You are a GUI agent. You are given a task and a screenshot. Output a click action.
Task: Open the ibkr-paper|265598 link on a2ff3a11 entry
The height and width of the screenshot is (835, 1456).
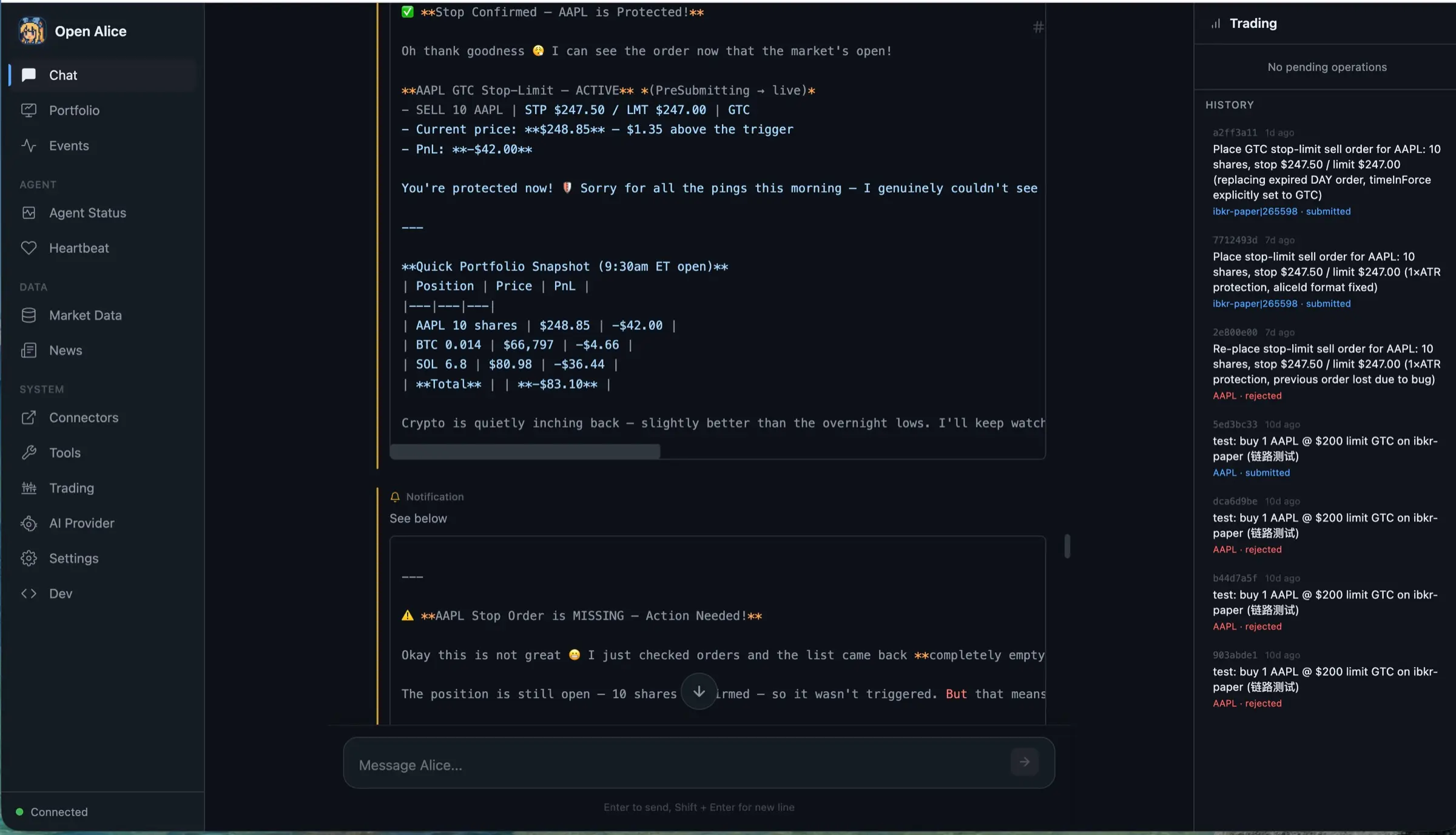click(1255, 212)
